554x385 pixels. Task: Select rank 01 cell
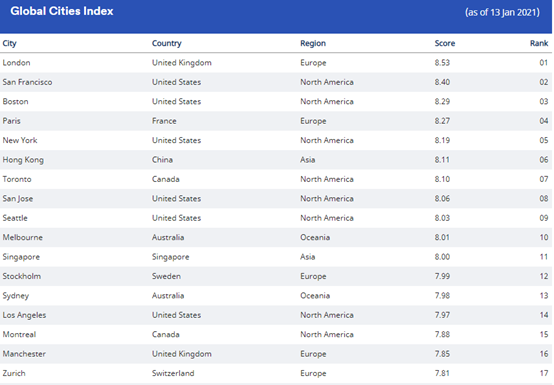[543, 63]
